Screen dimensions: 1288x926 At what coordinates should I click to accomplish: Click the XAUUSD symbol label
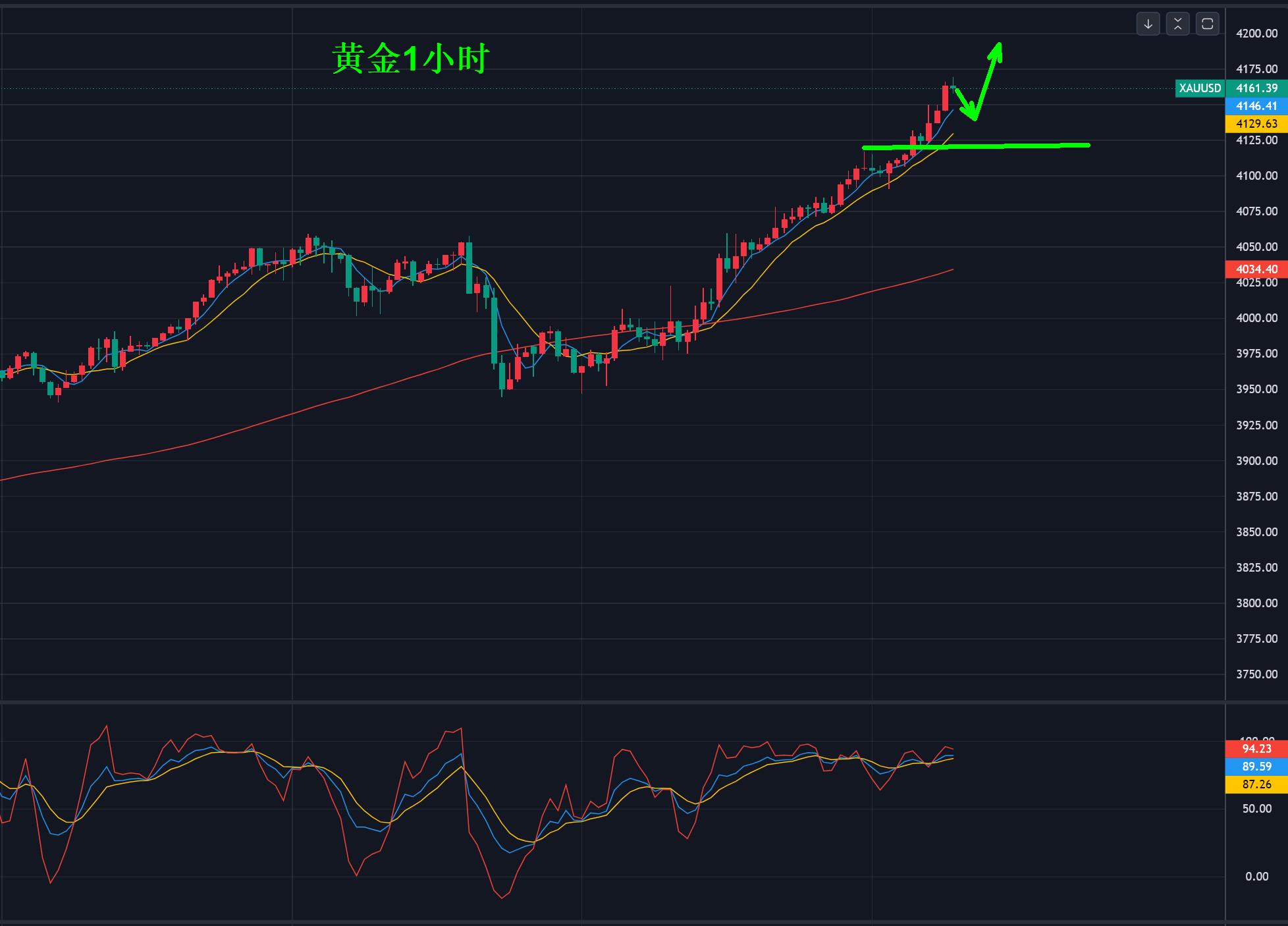pyautogui.click(x=1200, y=88)
